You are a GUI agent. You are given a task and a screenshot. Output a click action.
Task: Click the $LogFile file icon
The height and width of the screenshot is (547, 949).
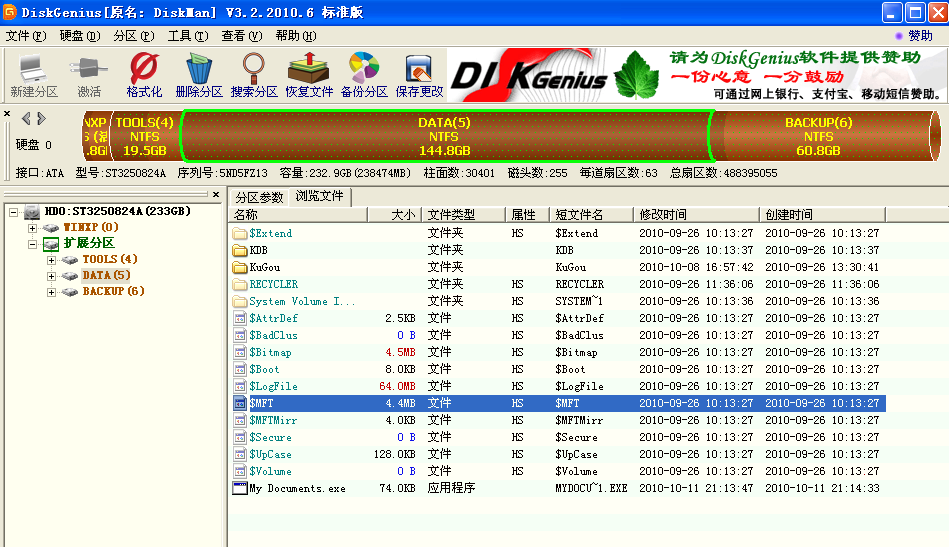point(240,386)
